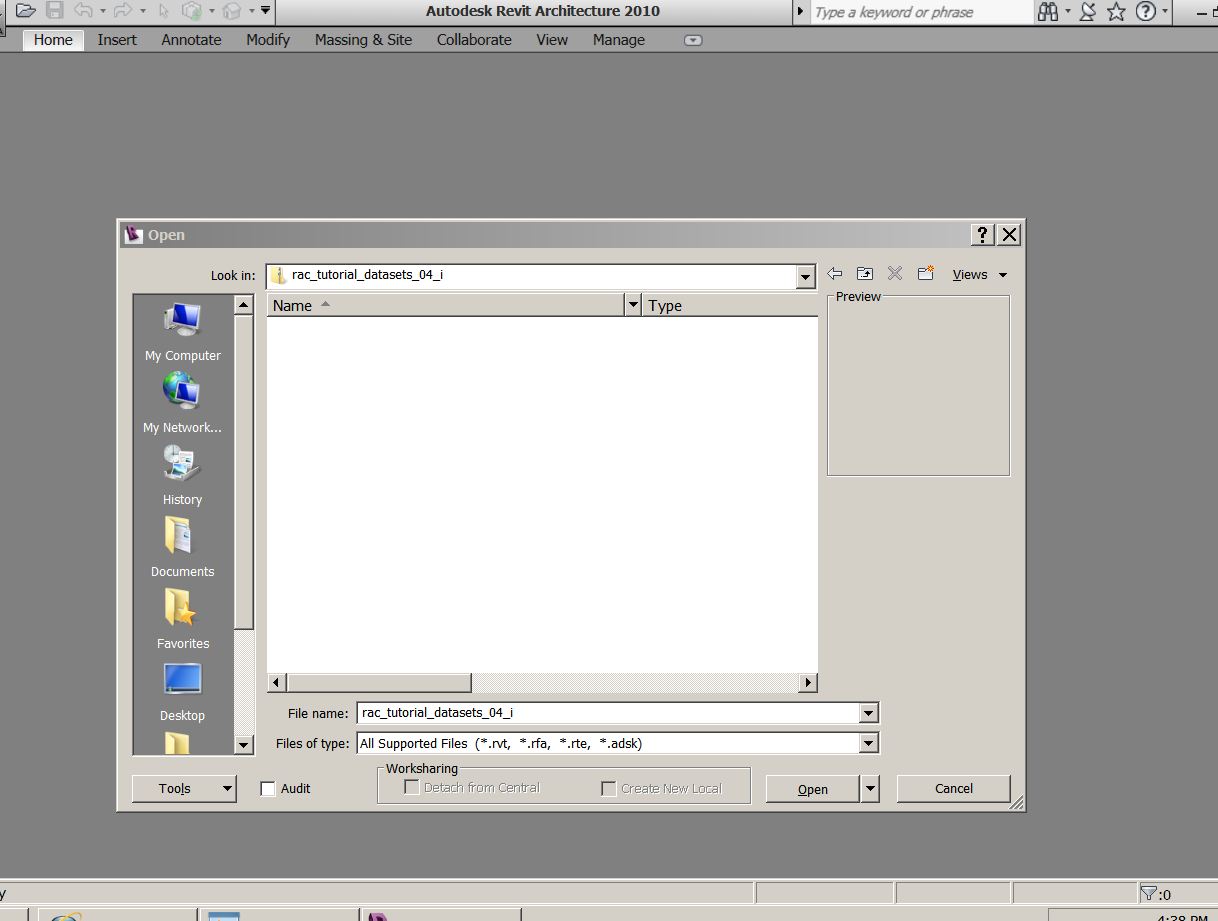
Task: Expand the Look in folder dropdown
Action: click(x=806, y=276)
